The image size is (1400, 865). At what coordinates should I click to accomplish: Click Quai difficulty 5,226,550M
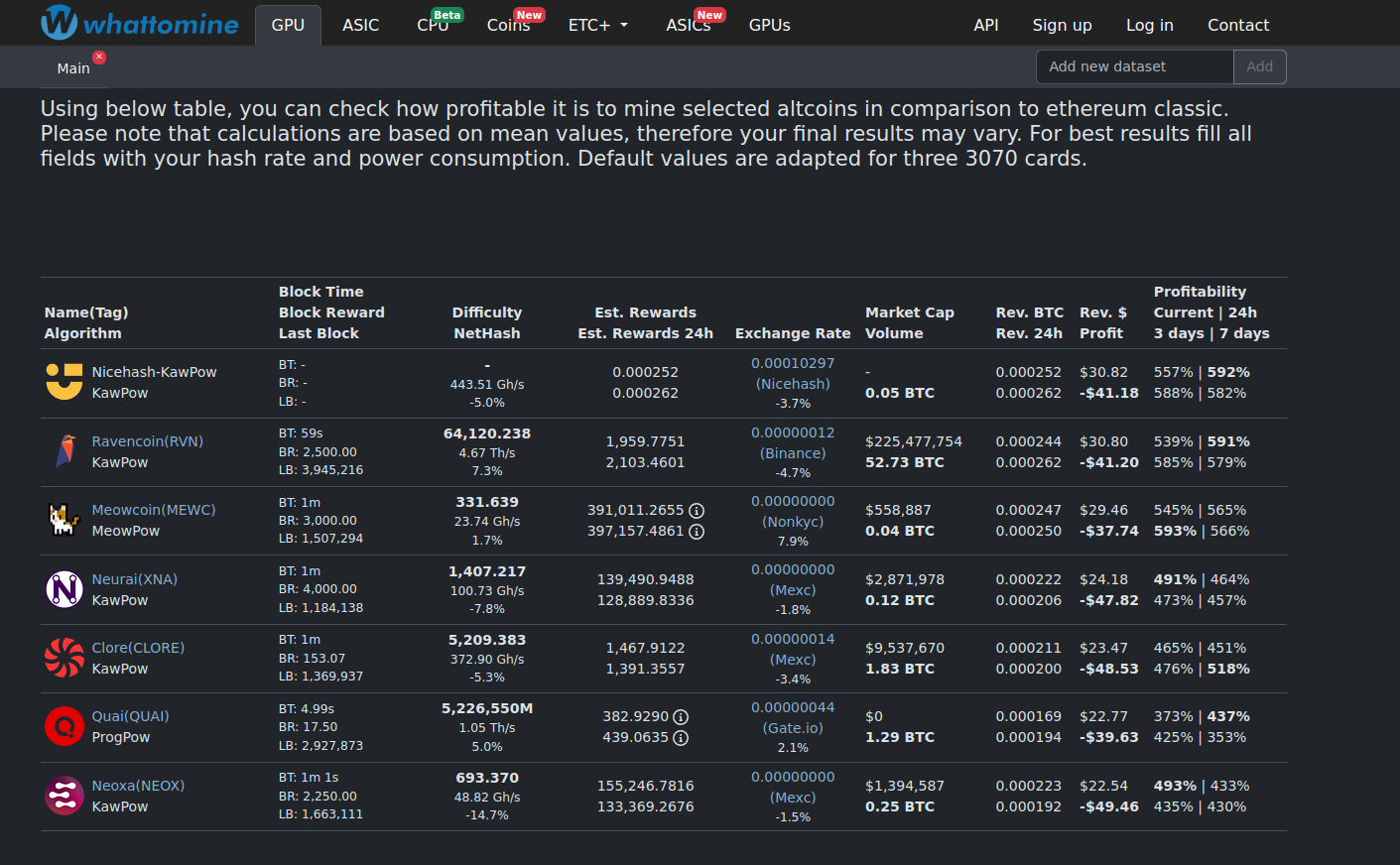[x=487, y=708]
